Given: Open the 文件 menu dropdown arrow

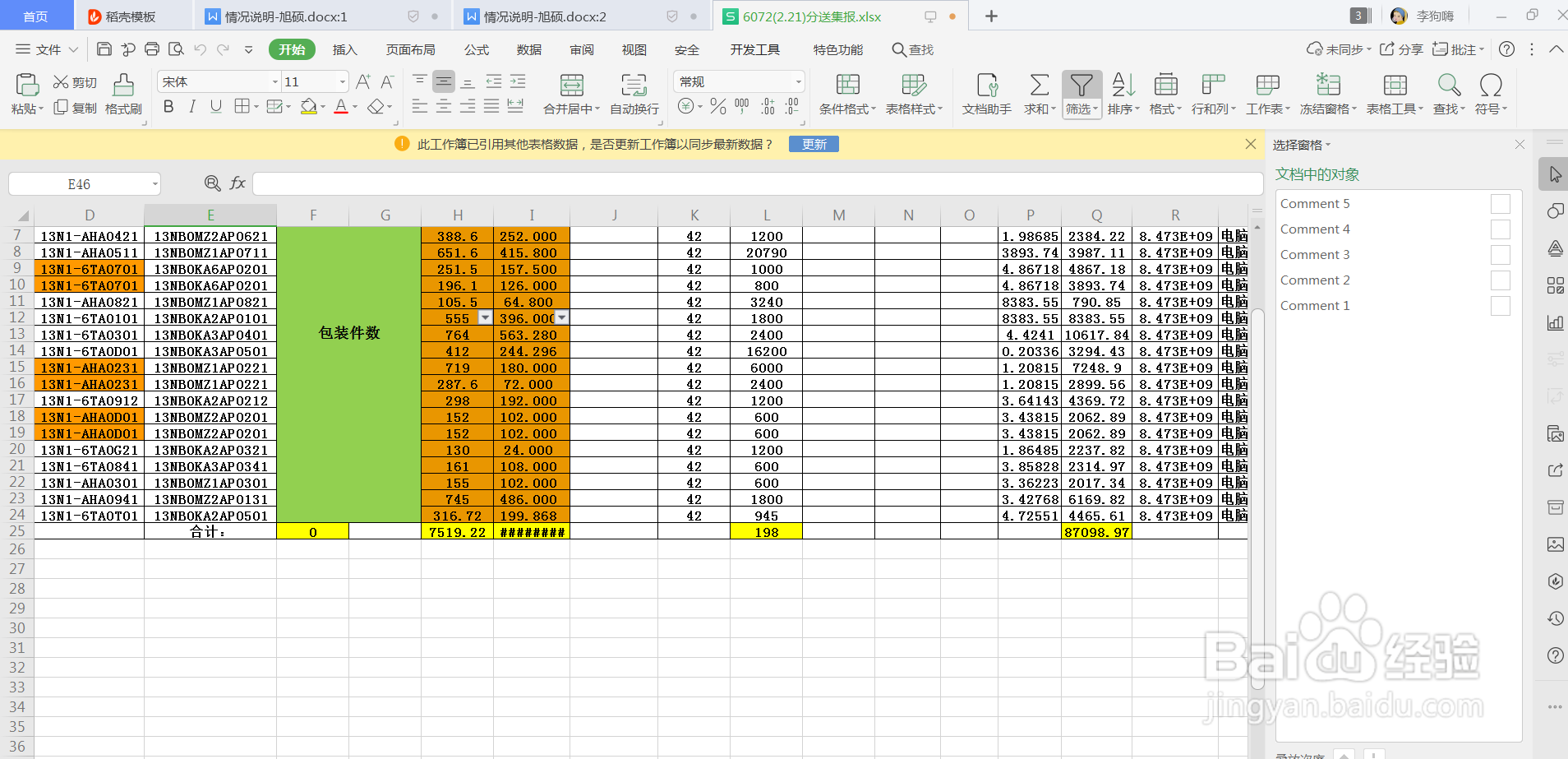Looking at the screenshot, I should click(x=73, y=49).
